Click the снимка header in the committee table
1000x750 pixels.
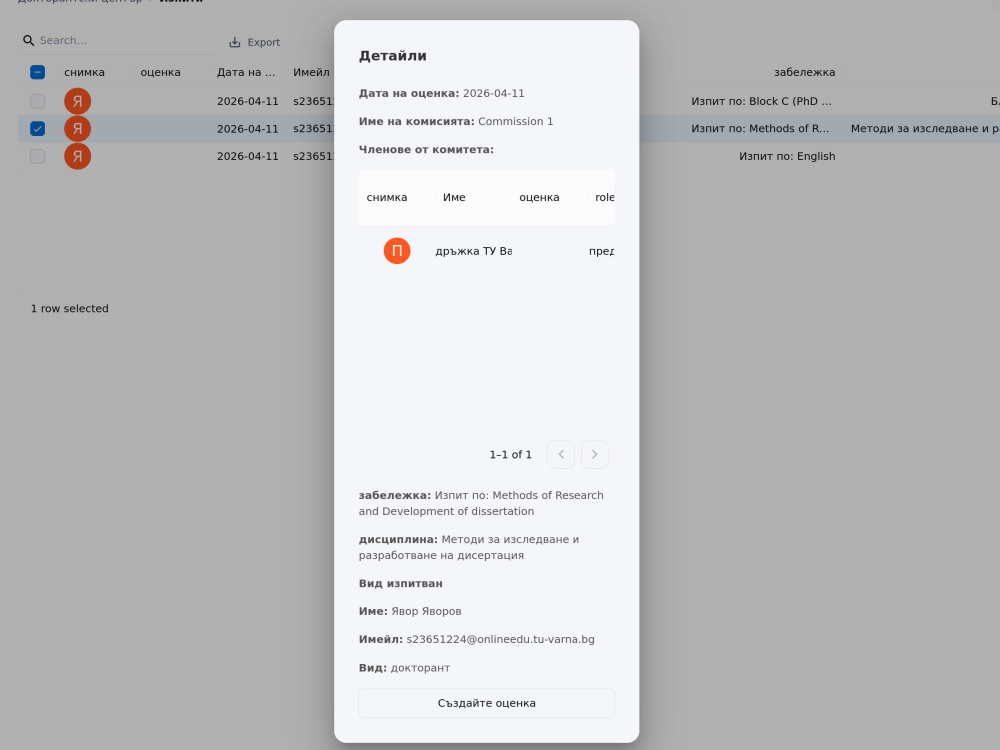[x=386, y=197]
